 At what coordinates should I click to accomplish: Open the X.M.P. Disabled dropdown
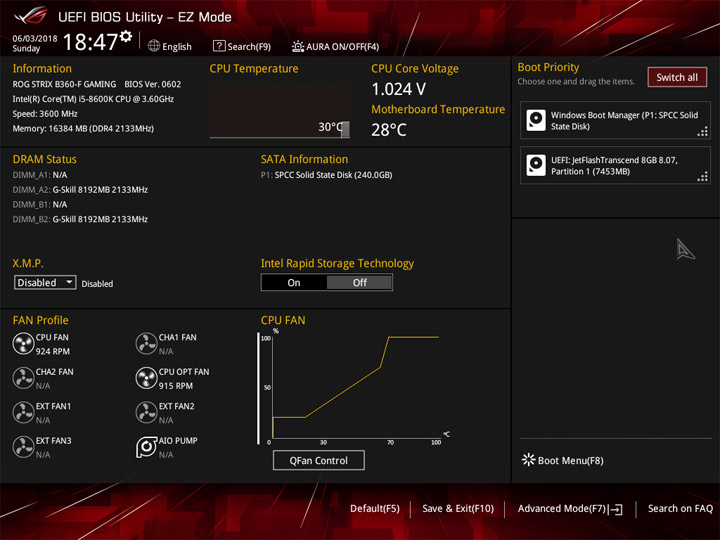click(45, 282)
